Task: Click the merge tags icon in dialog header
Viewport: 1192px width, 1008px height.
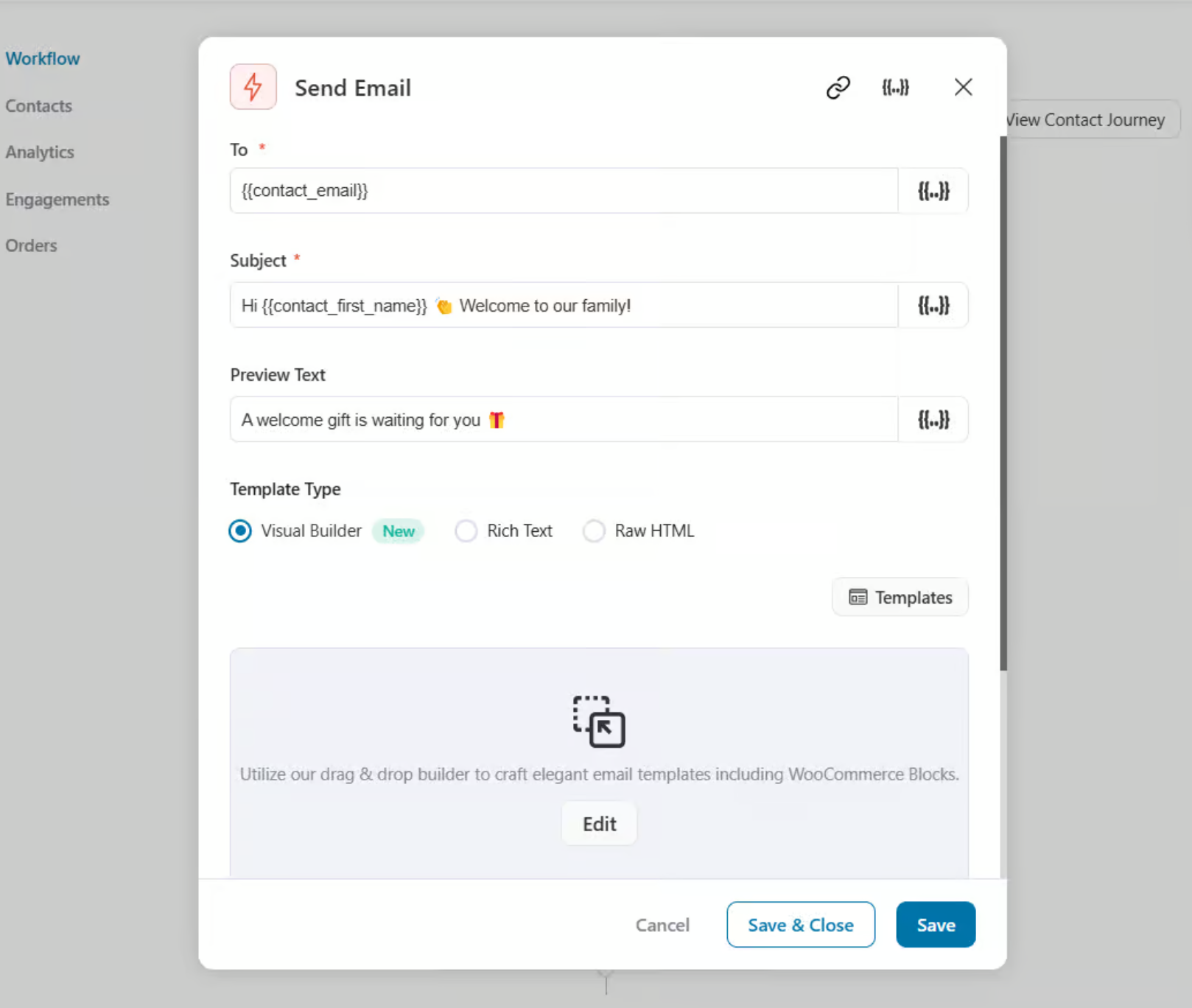Action: coord(896,87)
